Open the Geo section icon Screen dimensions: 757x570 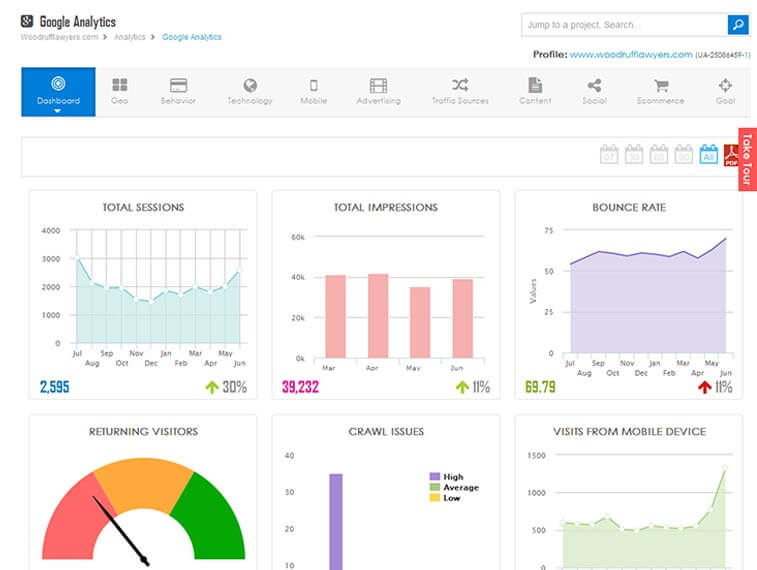119,86
